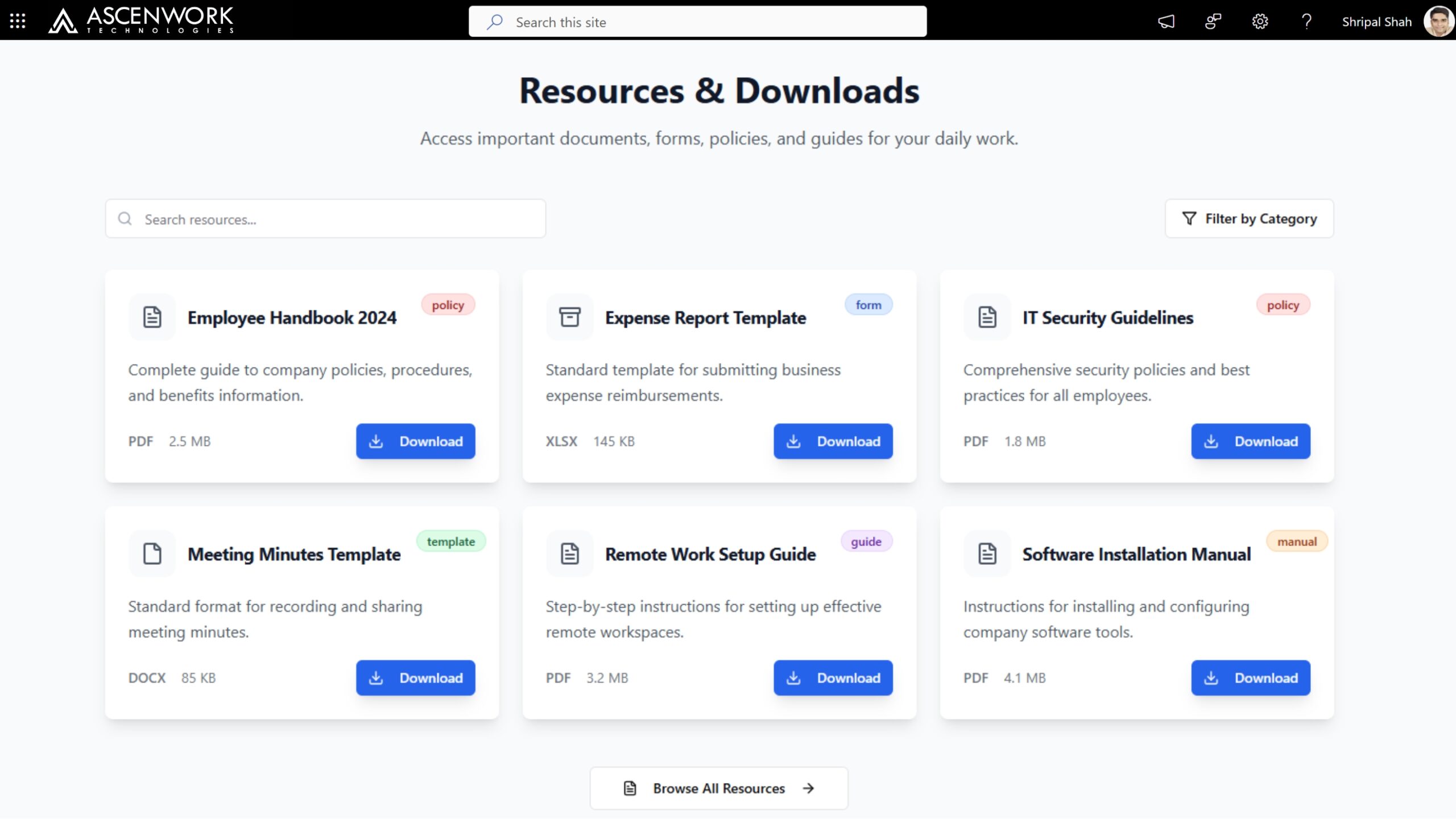The height and width of the screenshot is (819, 1456).
Task: Click the Employee Handbook document icon
Action: coord(152,317)
